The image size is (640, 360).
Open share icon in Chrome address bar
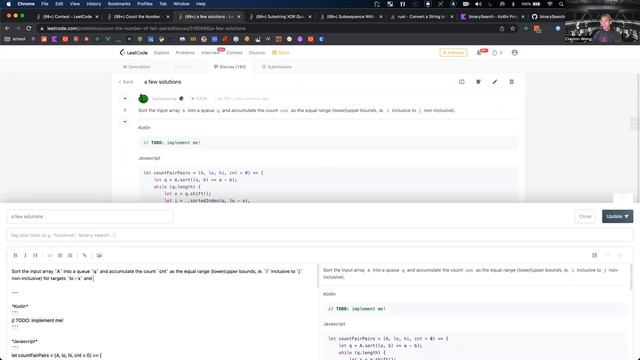tap(502, 29)
